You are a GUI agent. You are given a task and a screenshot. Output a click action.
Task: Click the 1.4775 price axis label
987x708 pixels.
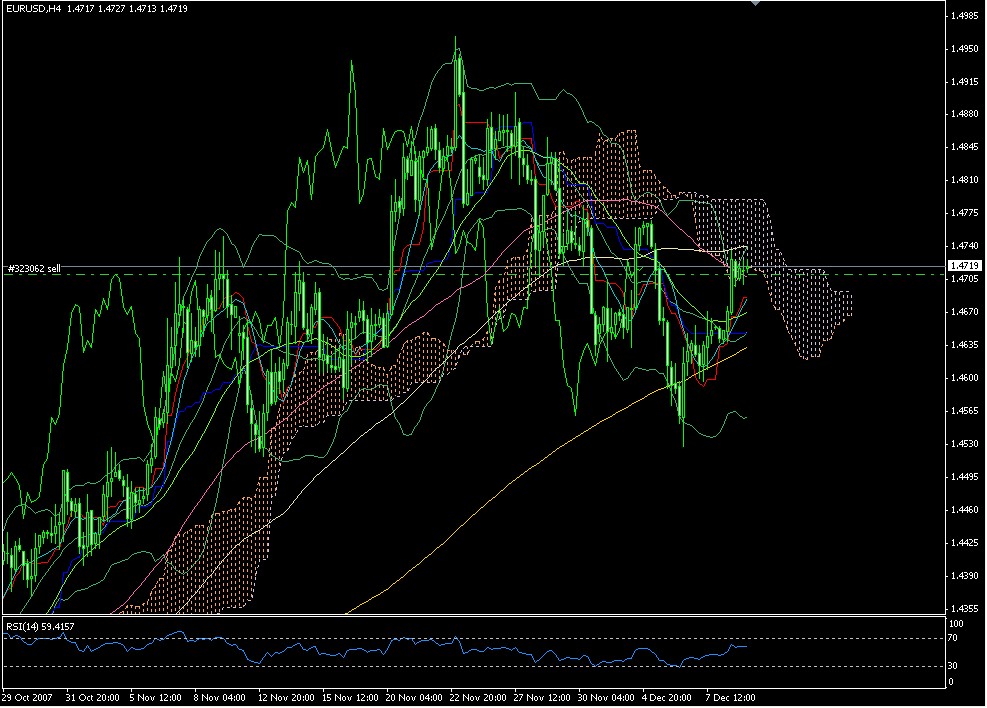tap(965, 213)
